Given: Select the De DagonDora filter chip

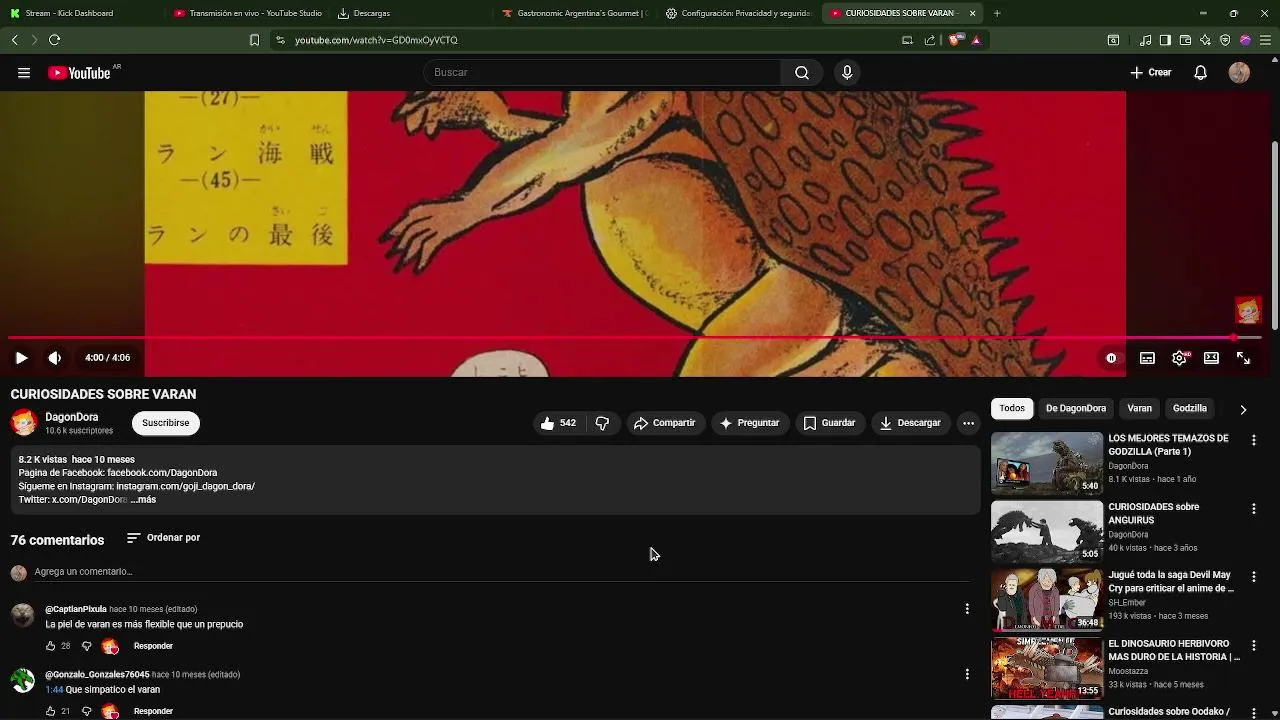Looking at the screenshot, I should click(1076, 408).
